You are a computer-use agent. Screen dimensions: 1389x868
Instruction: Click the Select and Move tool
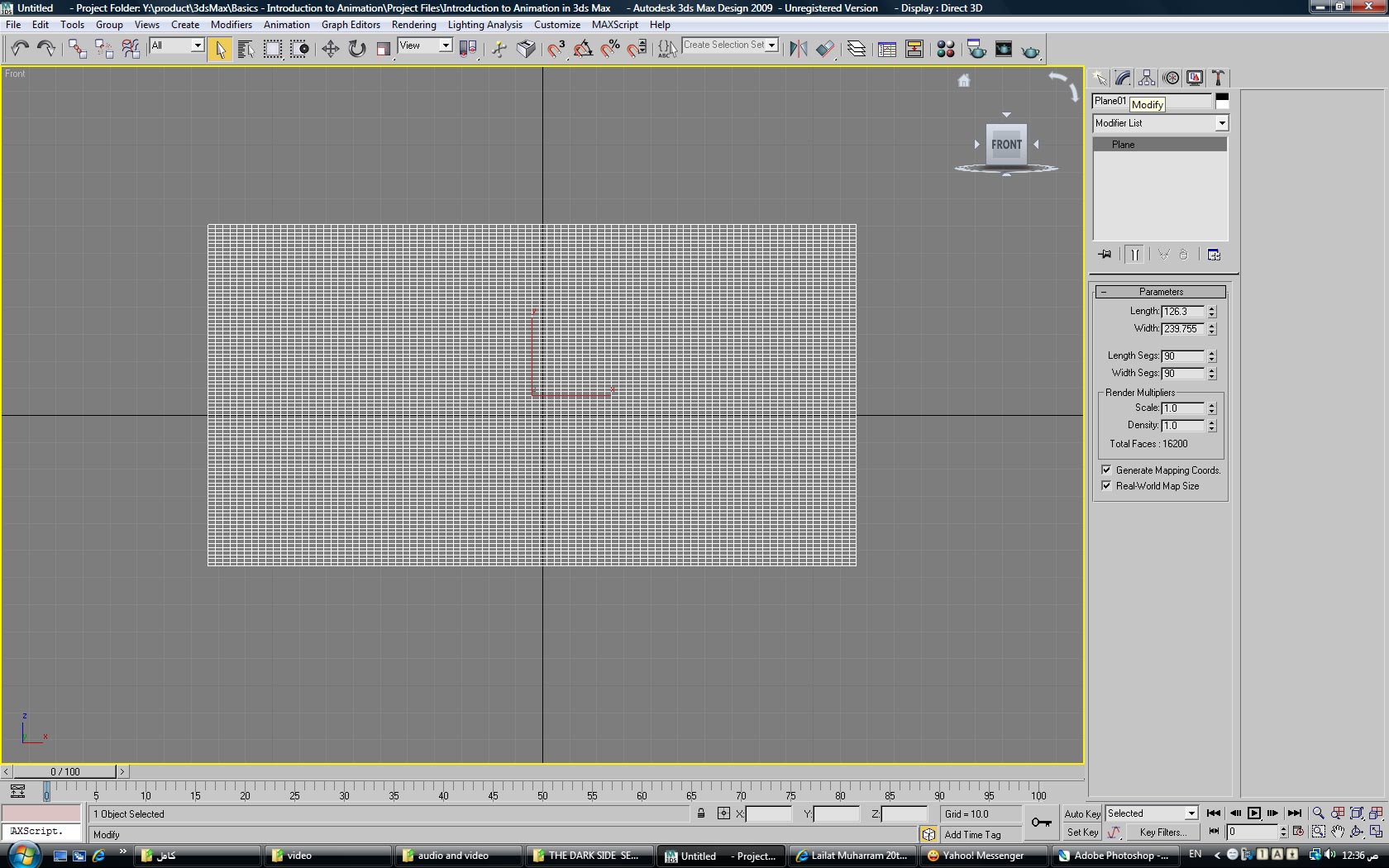330,49
